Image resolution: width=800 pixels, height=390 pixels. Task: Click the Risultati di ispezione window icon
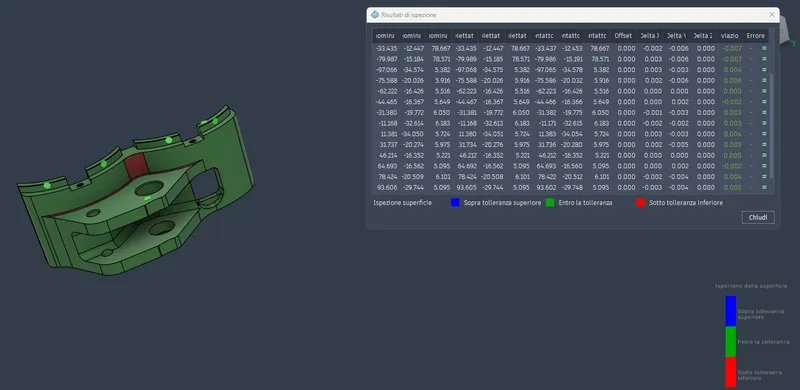[375, 15]
